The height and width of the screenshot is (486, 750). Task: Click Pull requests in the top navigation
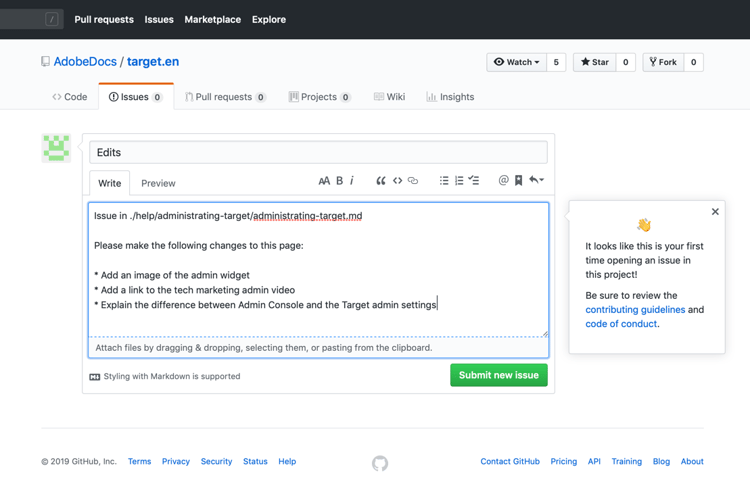tap(104, 20)
